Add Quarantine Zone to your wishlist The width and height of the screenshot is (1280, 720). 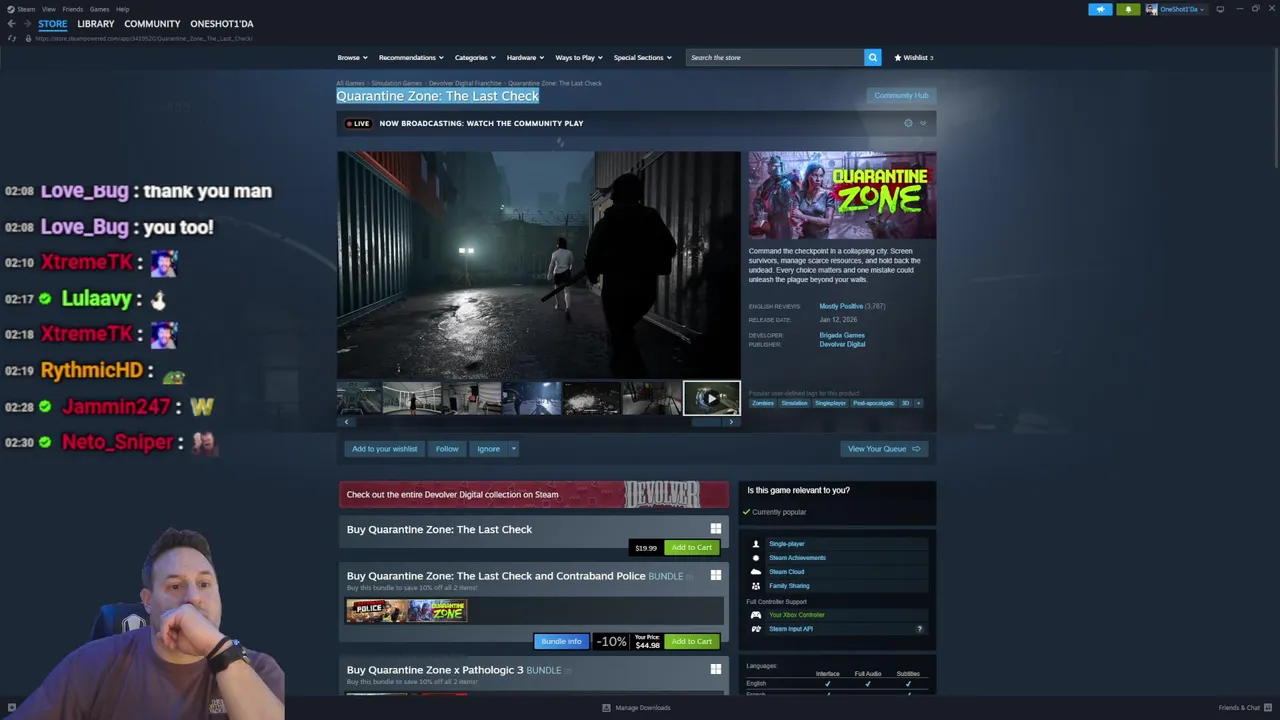[385, 449]
